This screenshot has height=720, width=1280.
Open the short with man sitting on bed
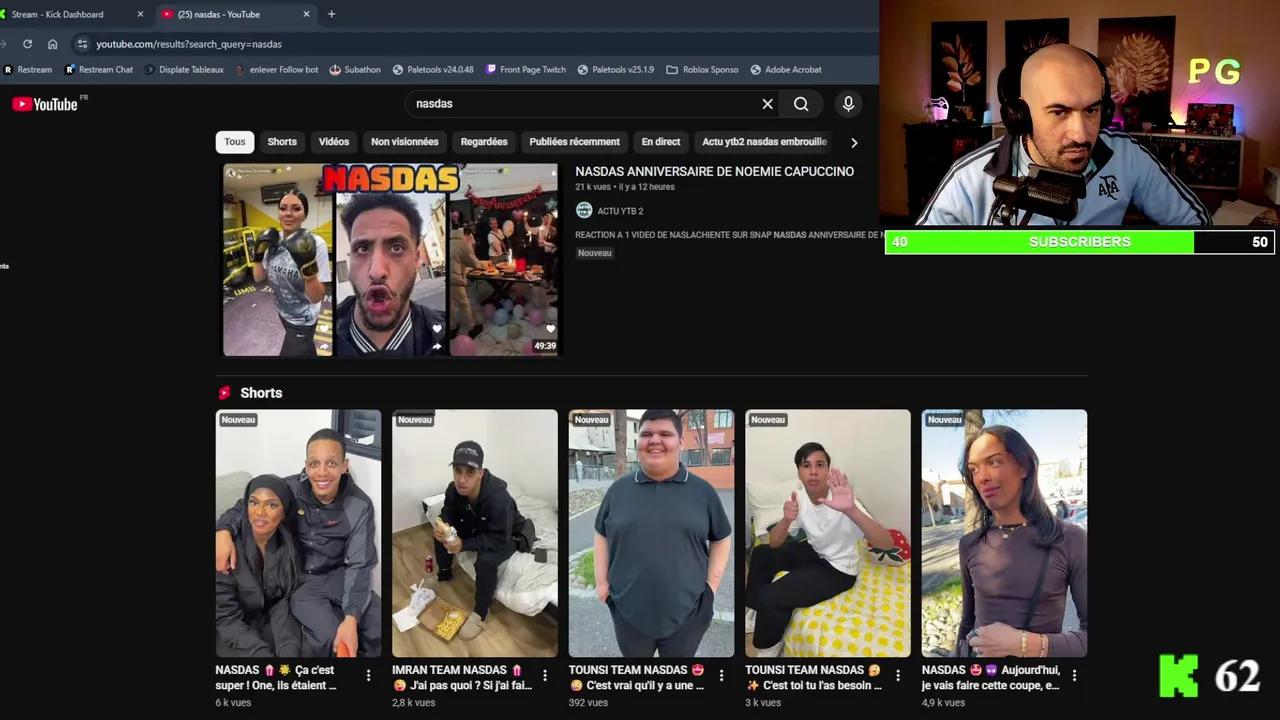tap(475, 533)
